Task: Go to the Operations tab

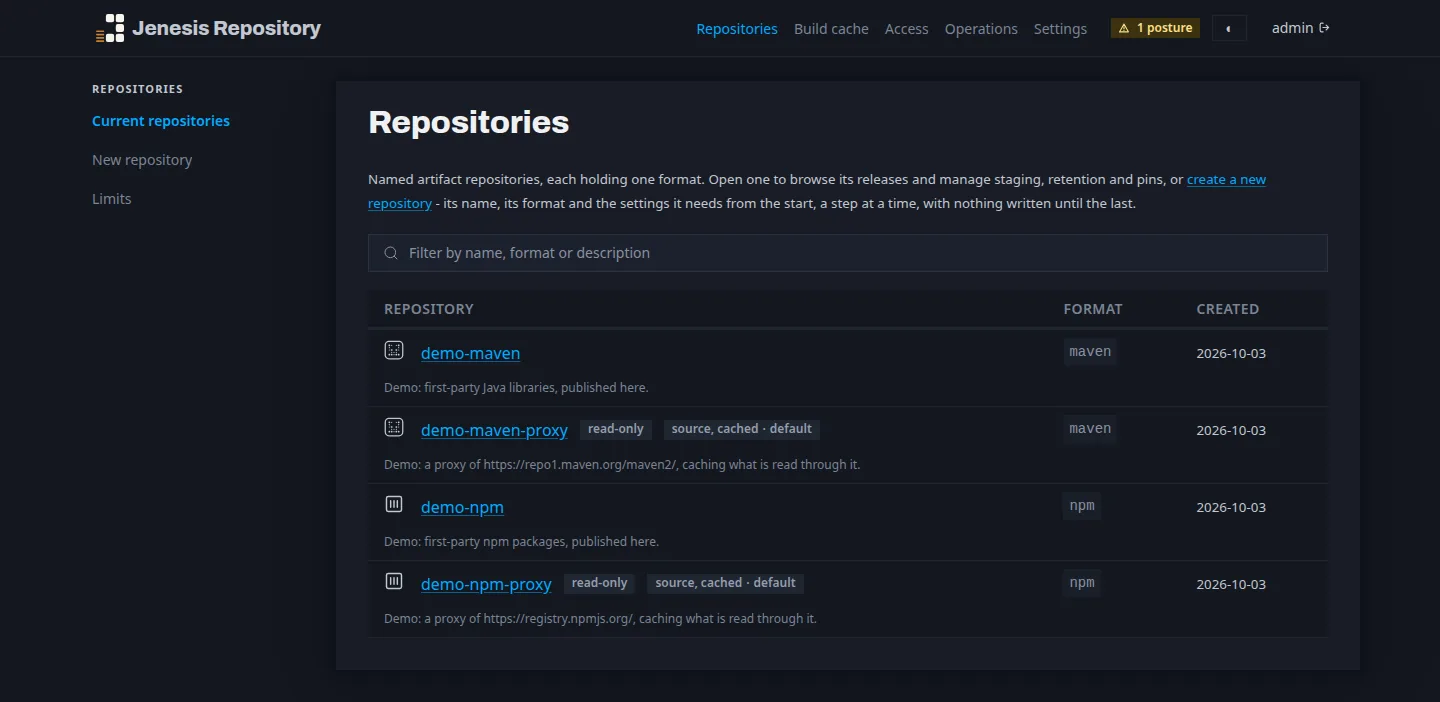Action: [x=981, y=29]
